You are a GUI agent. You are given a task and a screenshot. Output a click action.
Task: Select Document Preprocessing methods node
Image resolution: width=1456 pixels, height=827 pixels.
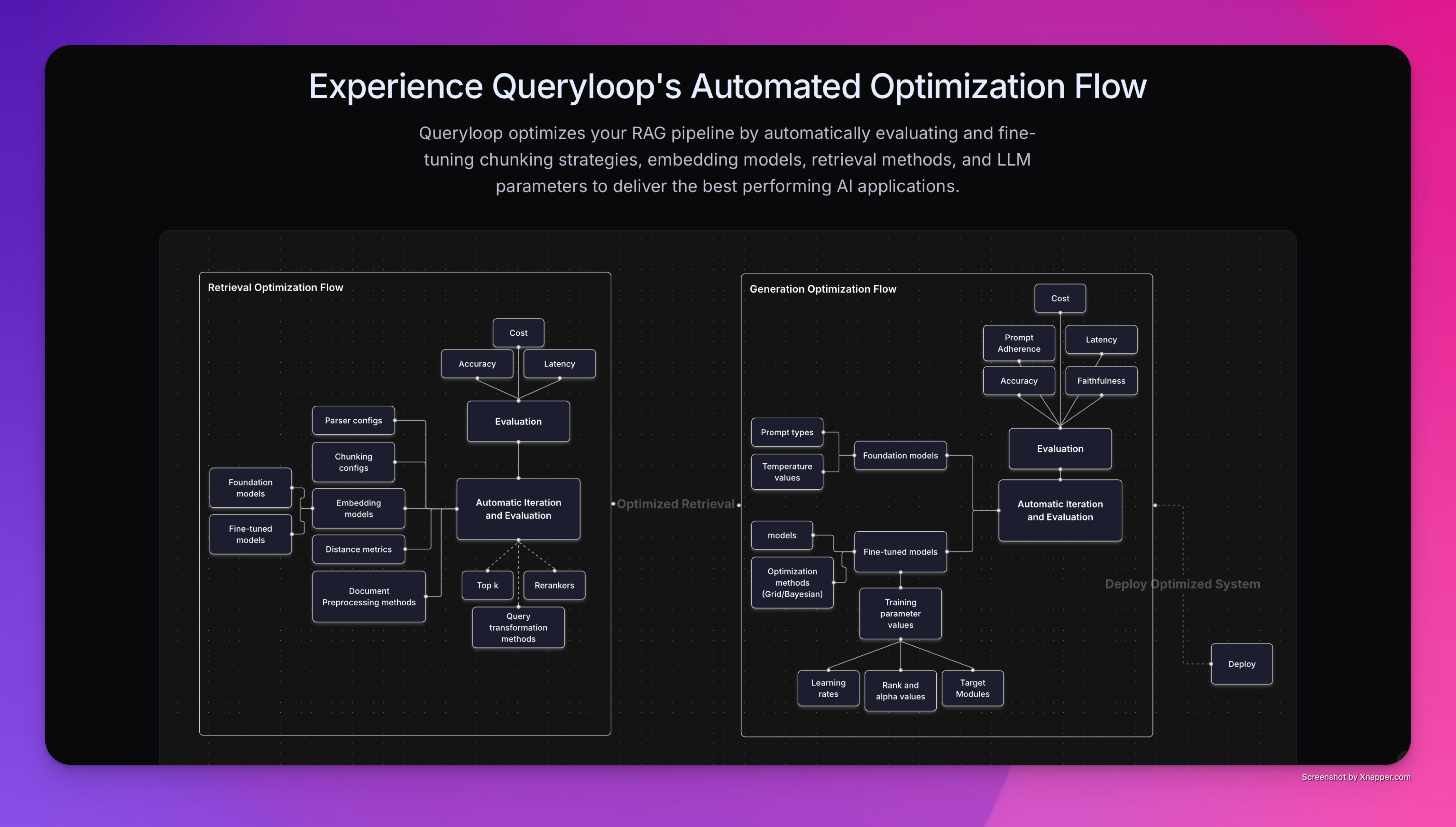[368, 597]
